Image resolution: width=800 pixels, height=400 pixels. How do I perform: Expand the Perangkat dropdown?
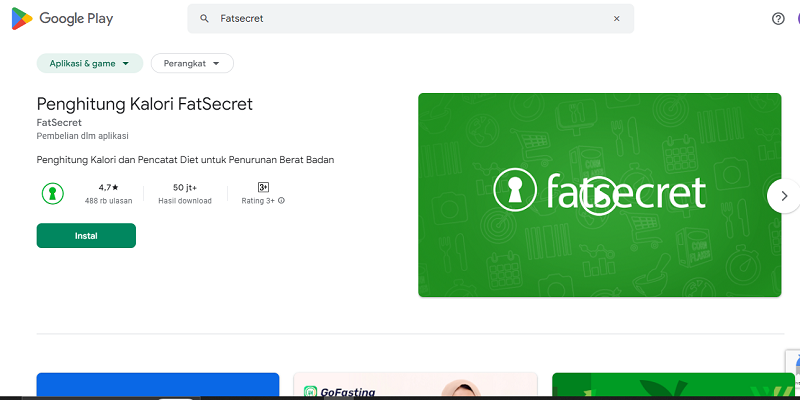[x=192, y=63]
